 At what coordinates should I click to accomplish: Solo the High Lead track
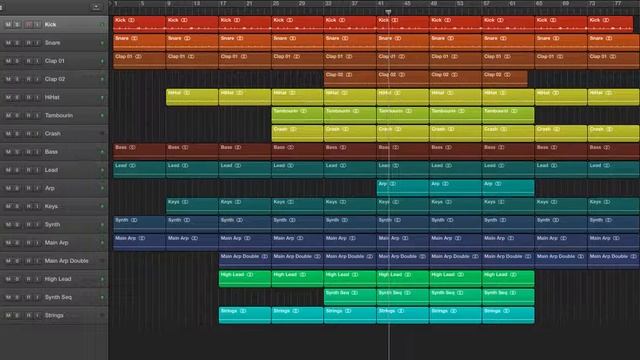pyautogui.click(x=17, y=279)
